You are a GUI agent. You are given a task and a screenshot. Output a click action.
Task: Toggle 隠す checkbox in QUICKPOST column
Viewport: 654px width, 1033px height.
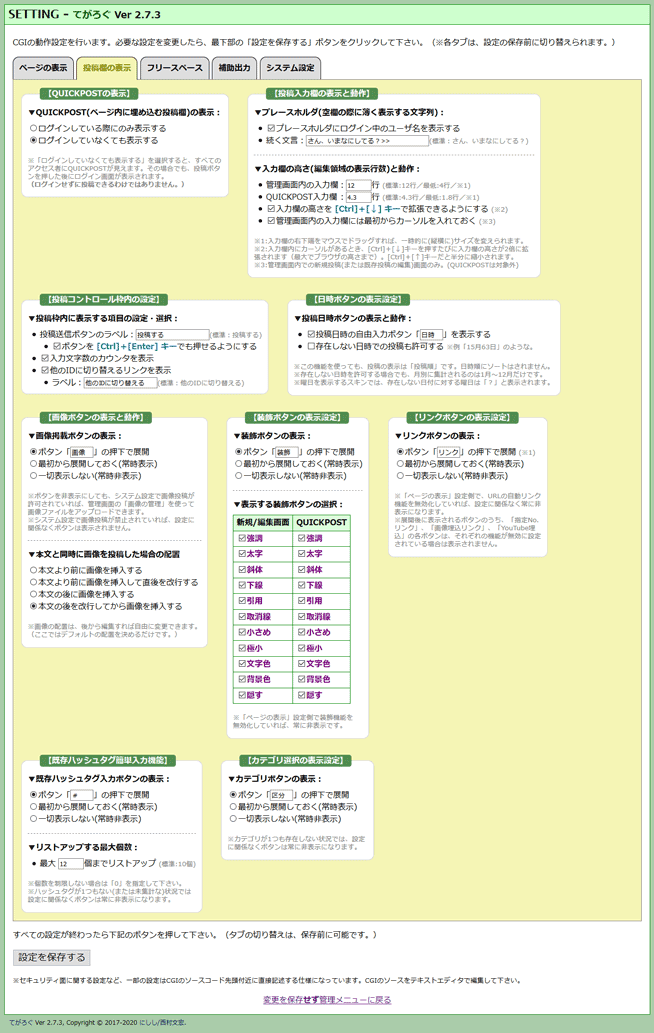tap(301, 695)
